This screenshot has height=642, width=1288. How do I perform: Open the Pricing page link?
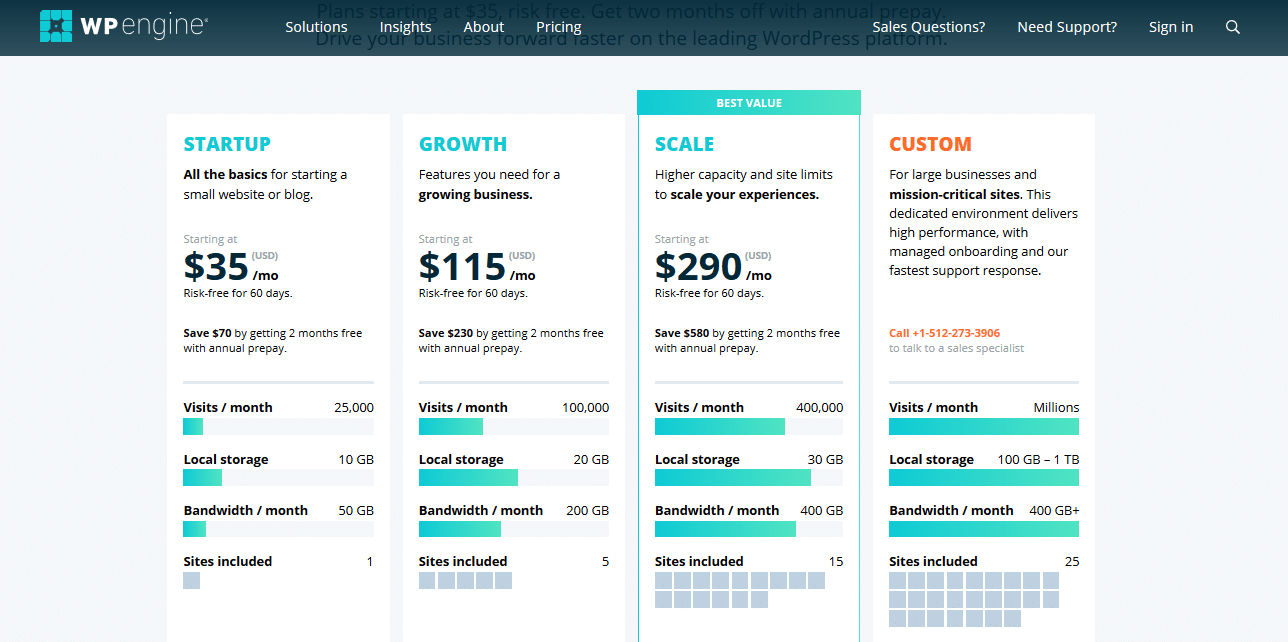pyautogui.click(x=559, y=27)
